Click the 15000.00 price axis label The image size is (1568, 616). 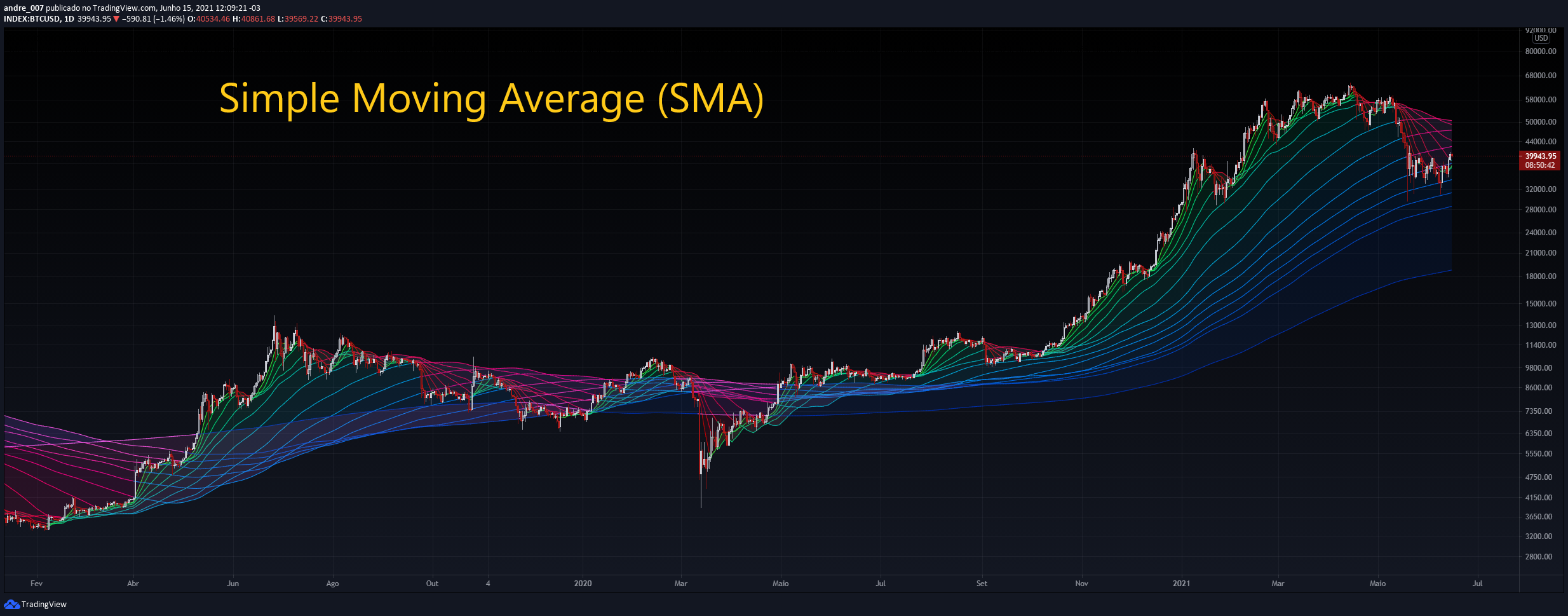pos(1541,304)
